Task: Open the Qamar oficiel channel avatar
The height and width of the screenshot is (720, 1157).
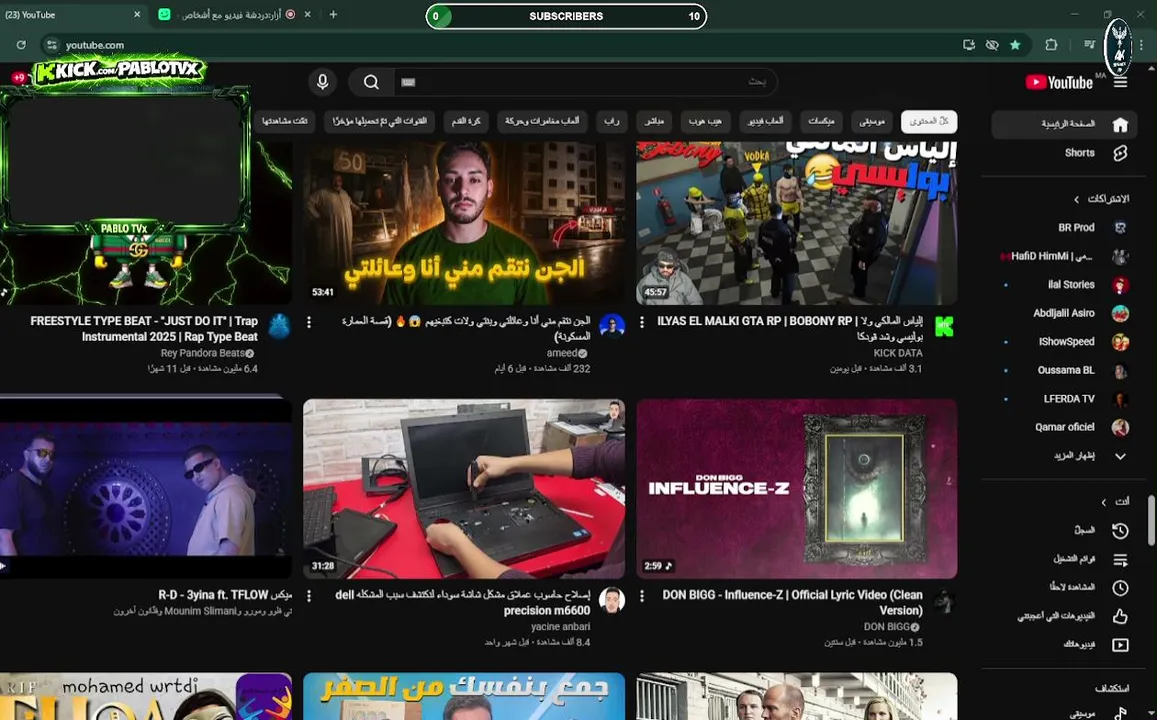Action: pyautogui.click(x=1120, y=427)
